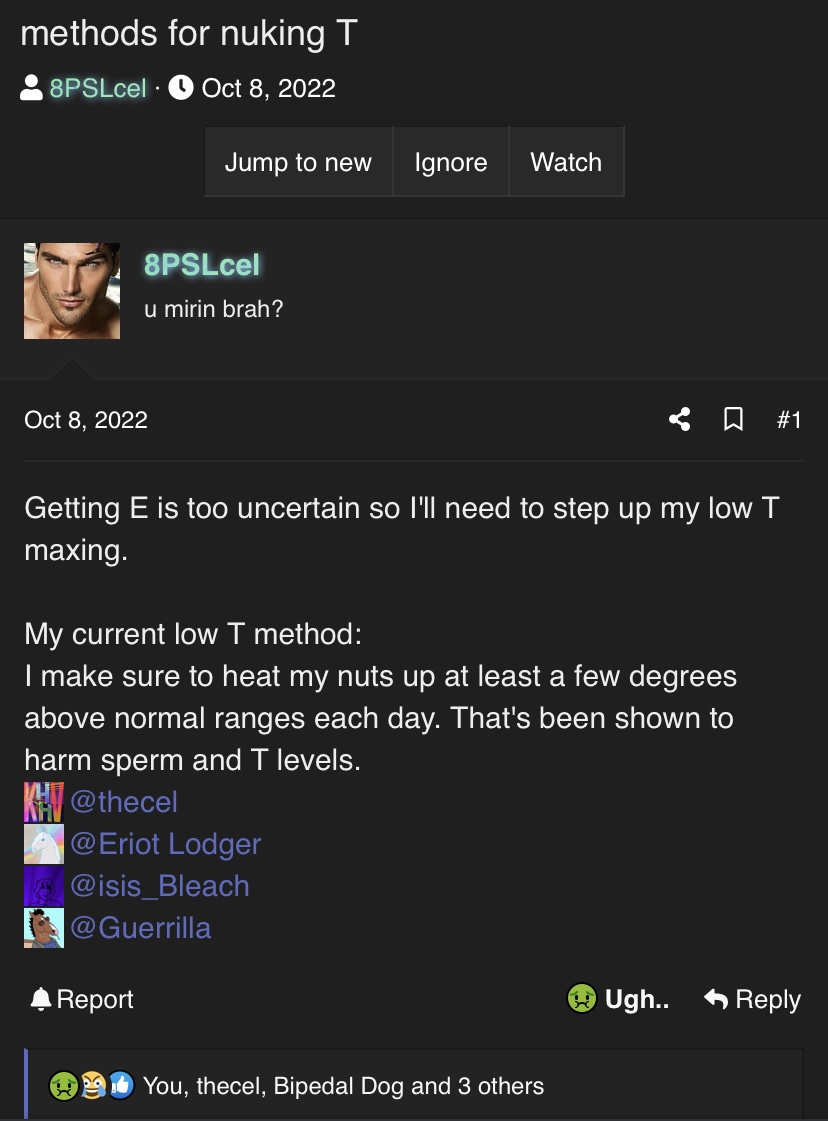Open the #1 post permalink
828x1121 pixels.
tap(789, 419)
